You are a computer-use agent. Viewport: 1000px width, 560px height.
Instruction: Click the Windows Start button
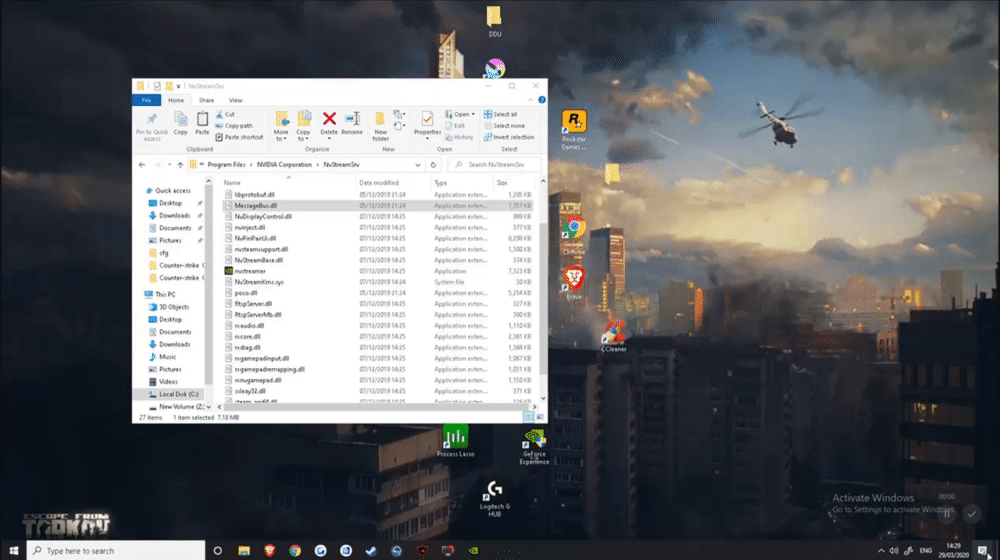coord(13,550)
